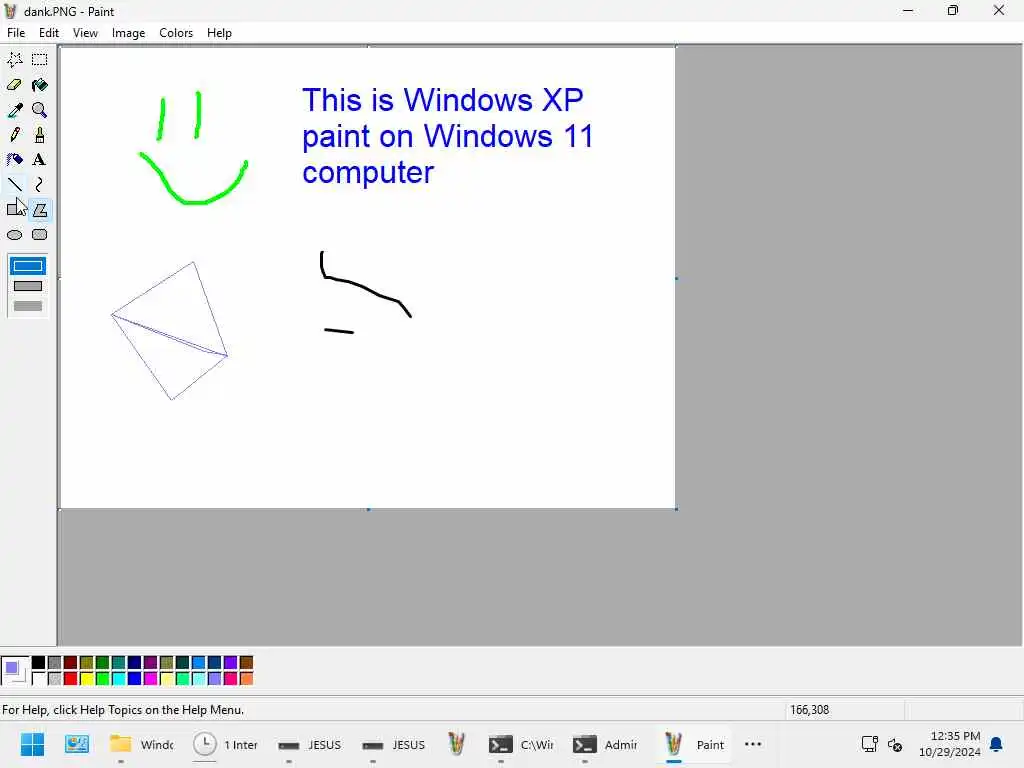Open the 12:35 PM date and time clock
The image size is (1024, 768).
pyautogui.click(x=950, y=744)
